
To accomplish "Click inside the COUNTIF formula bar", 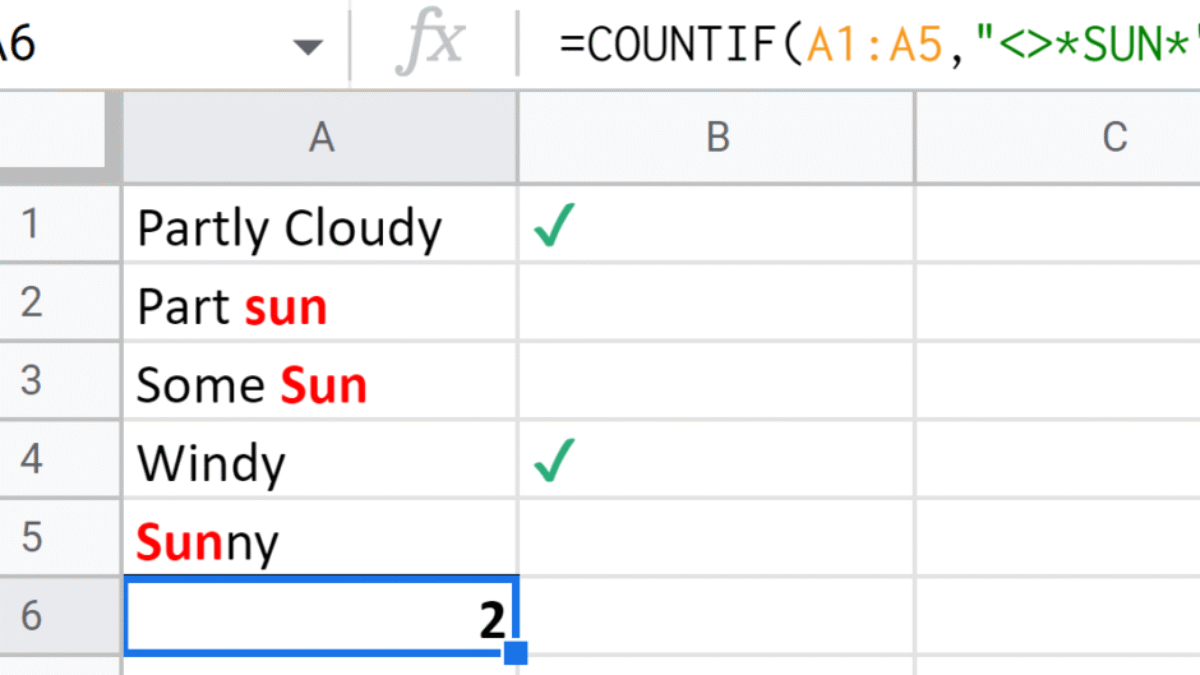I will point(870,45).
